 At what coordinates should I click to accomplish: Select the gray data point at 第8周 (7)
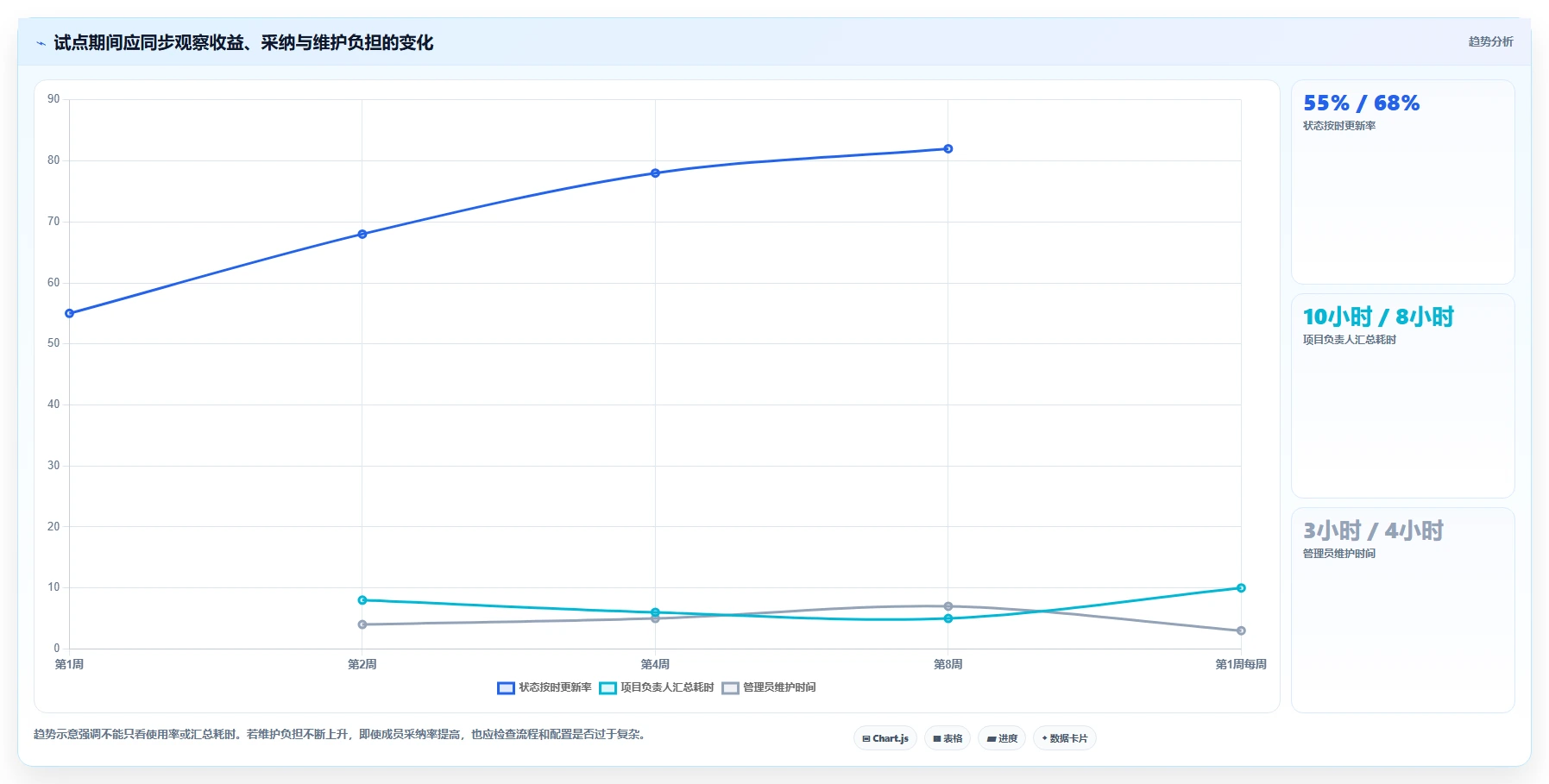coord(948,606)
